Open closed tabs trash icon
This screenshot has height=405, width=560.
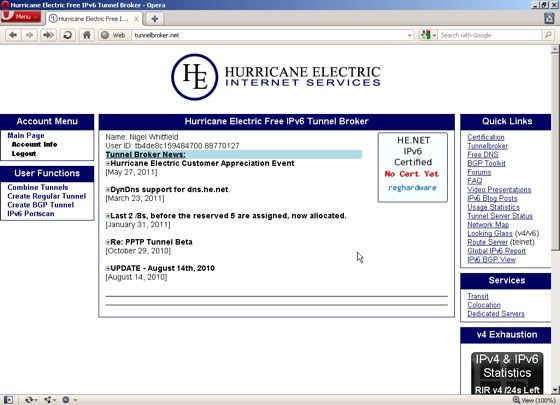tap(549, 18)
